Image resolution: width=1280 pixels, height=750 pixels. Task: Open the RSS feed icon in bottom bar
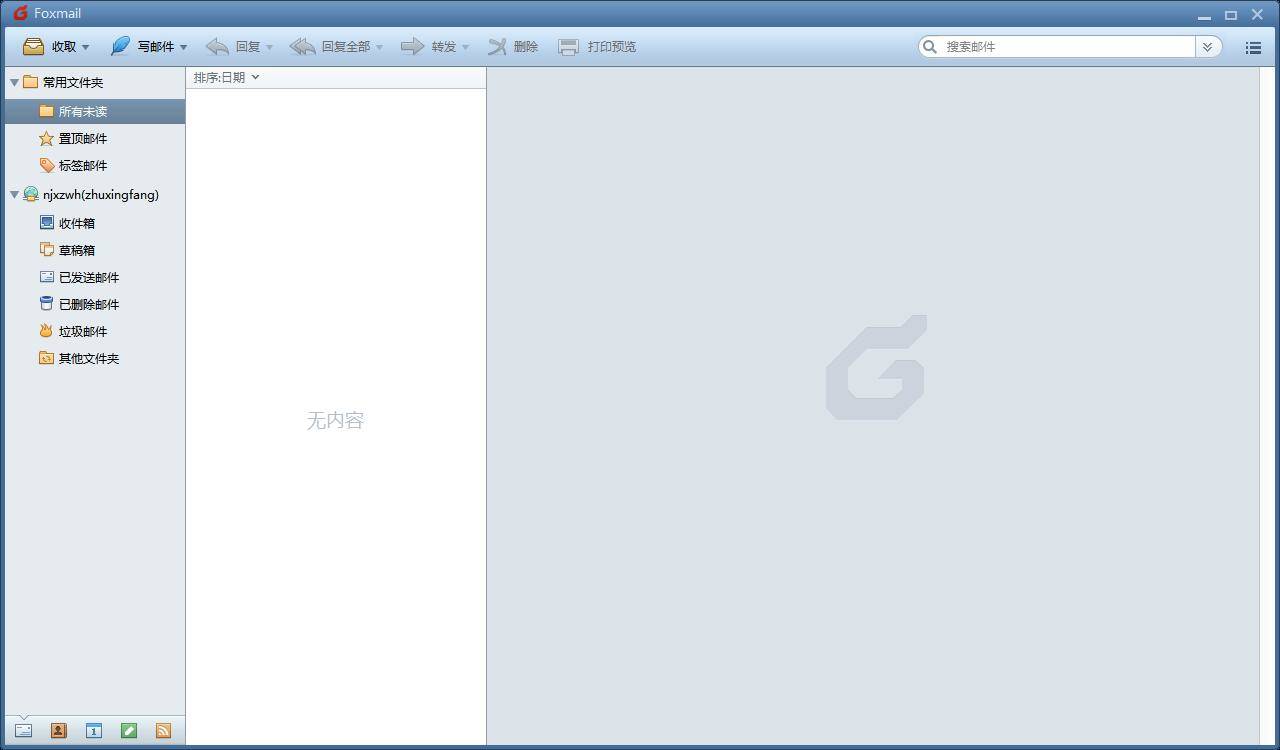pos(163,731)
